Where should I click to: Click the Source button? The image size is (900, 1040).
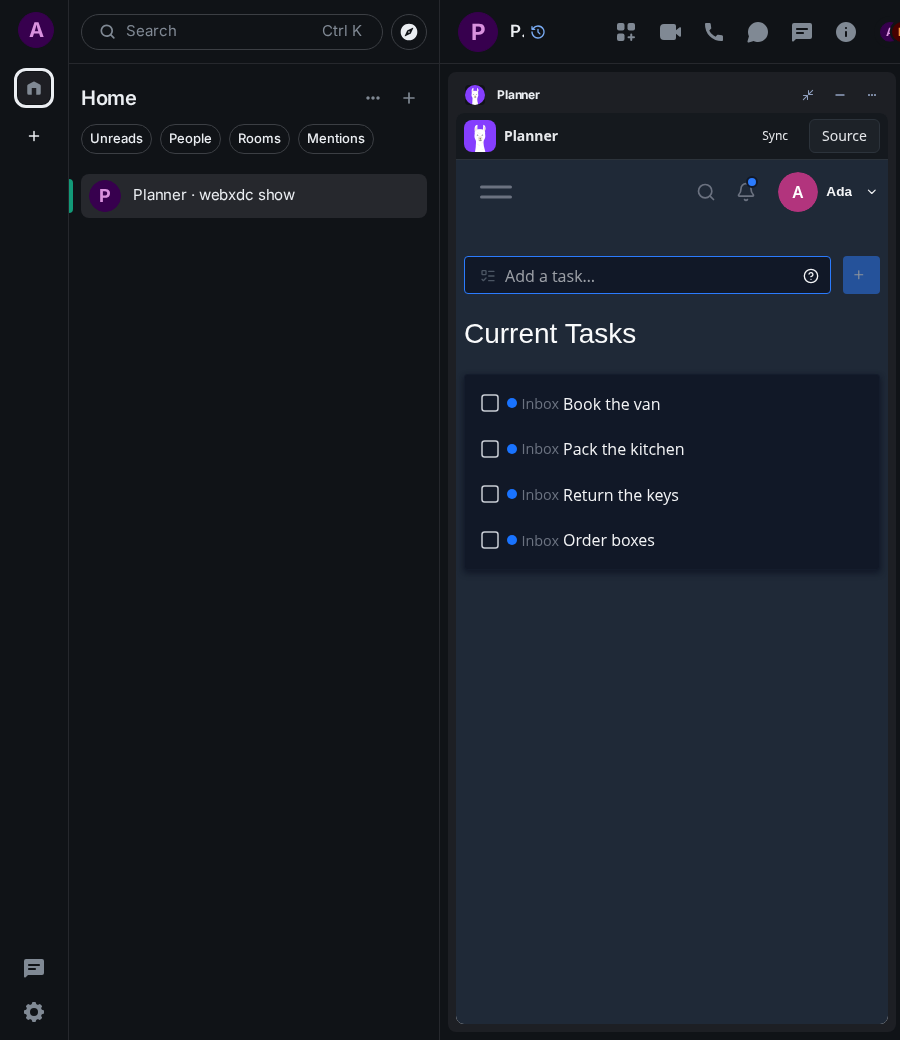[844, 136]
